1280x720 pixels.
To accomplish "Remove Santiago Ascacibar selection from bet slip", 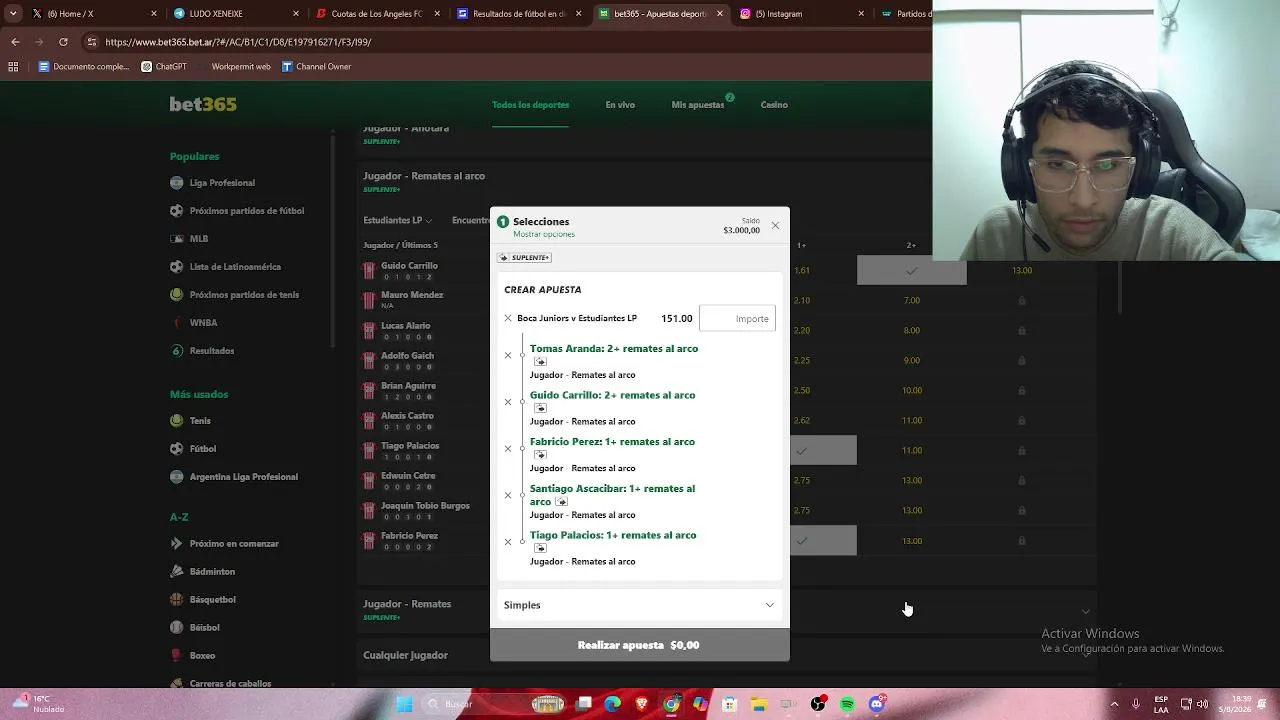I will 508,495.
